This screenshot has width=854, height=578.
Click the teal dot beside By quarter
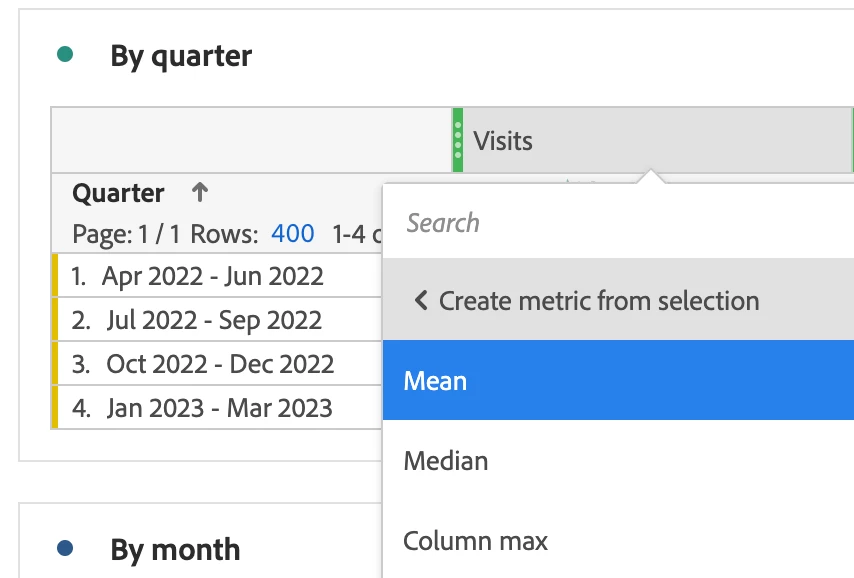tap(65, 54)
